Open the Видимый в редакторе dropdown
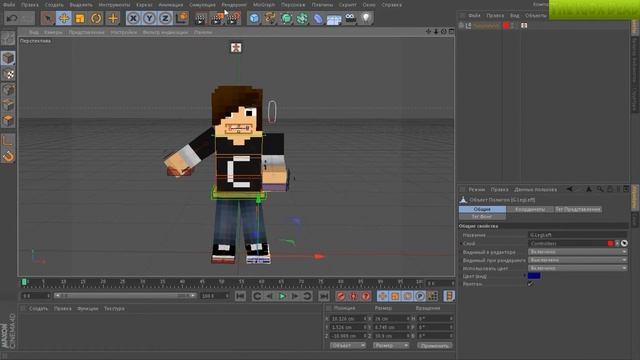This screenshot has width=640, height=360. click(x=577, y=252)
